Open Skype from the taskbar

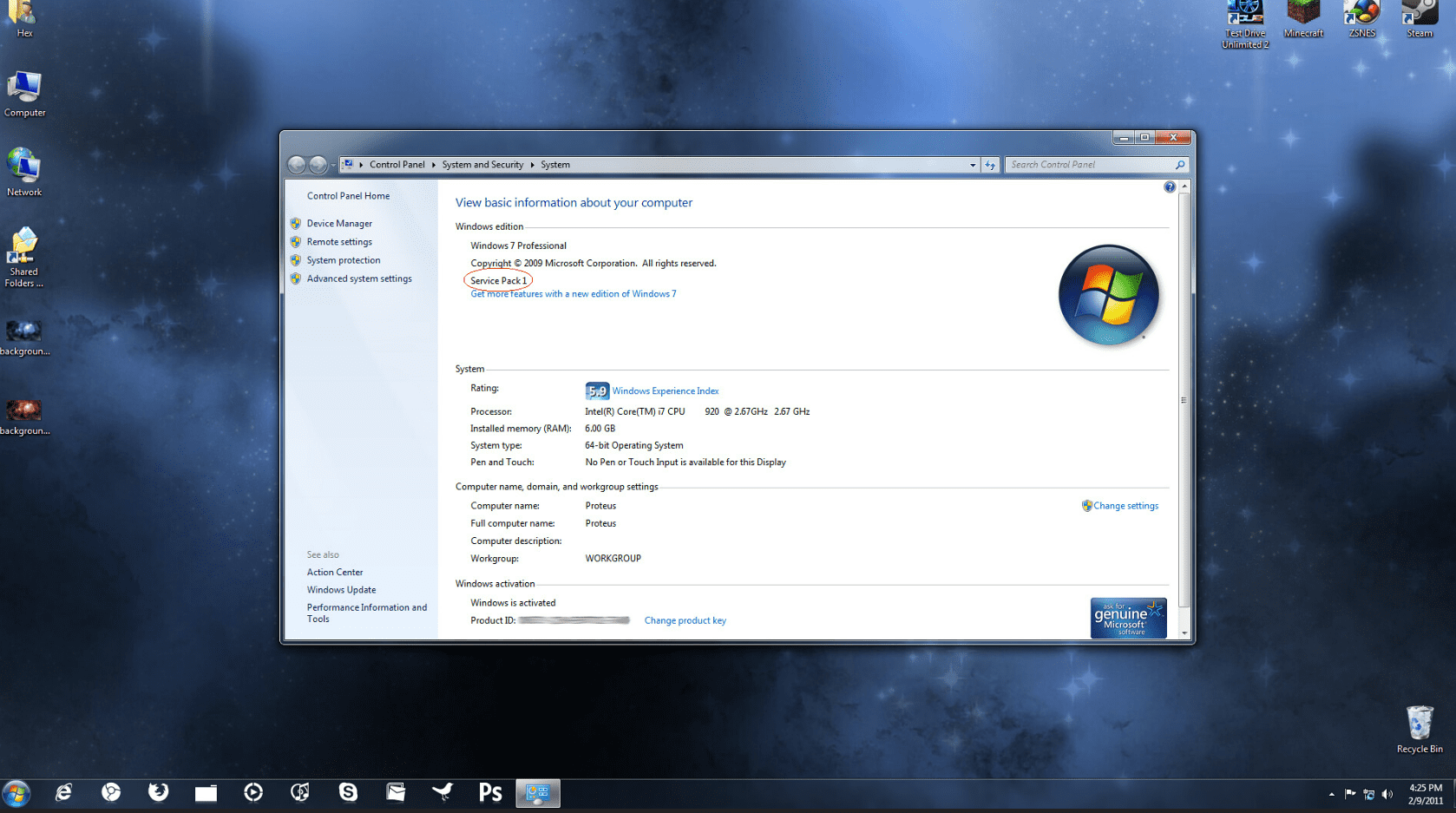point(348,792)
